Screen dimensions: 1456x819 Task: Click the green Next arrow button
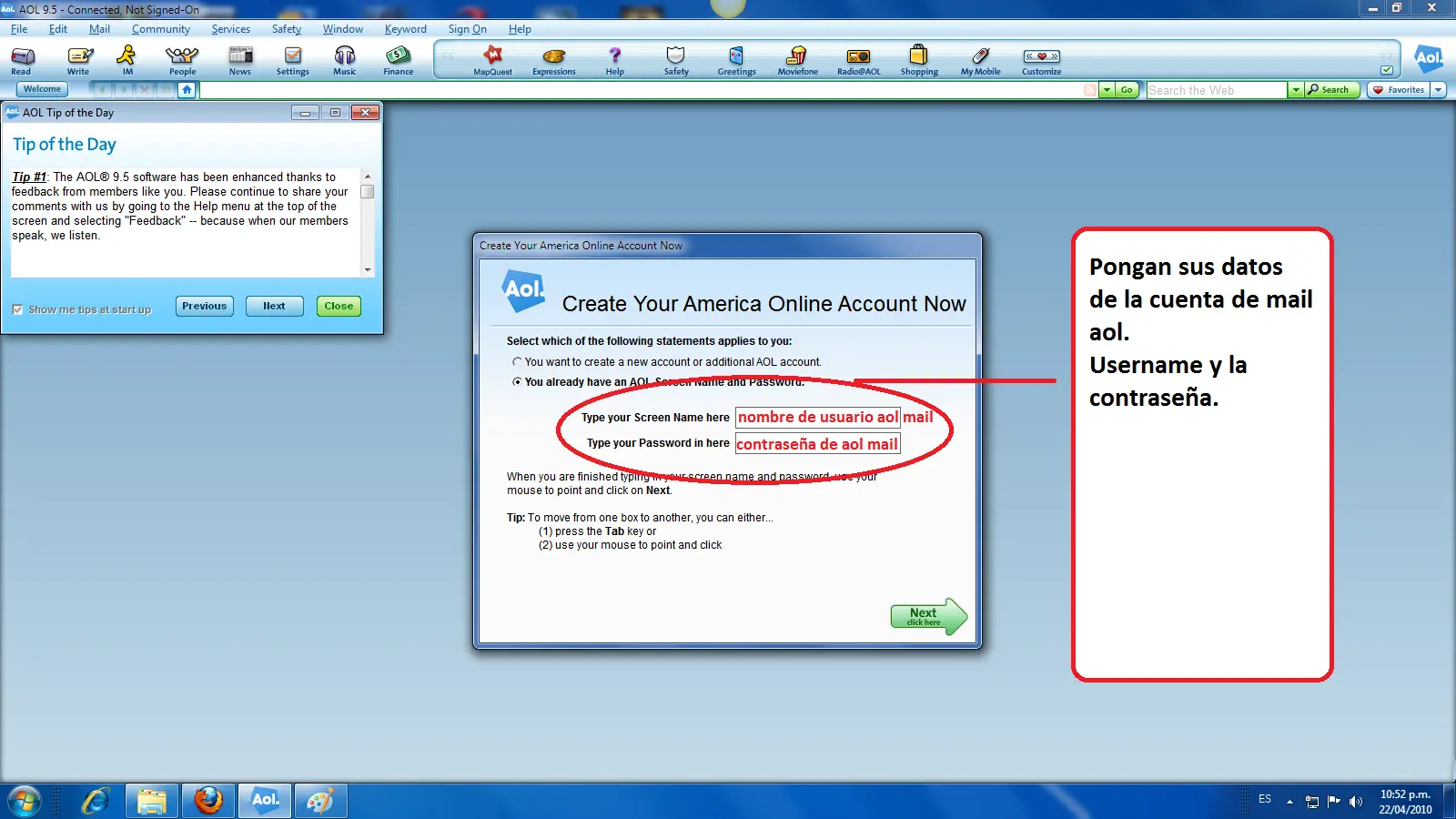pos(928,617)
